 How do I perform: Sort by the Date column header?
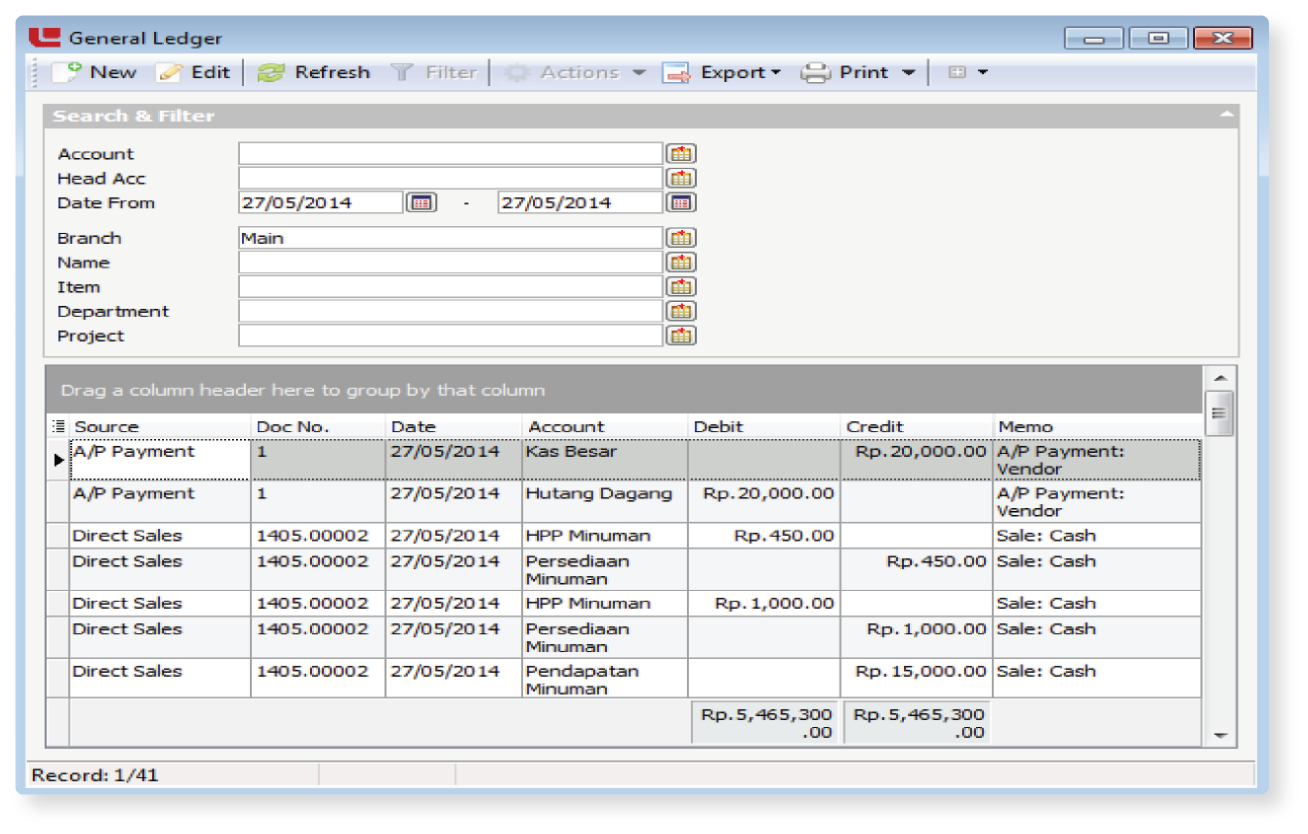[x=454, y=426]
